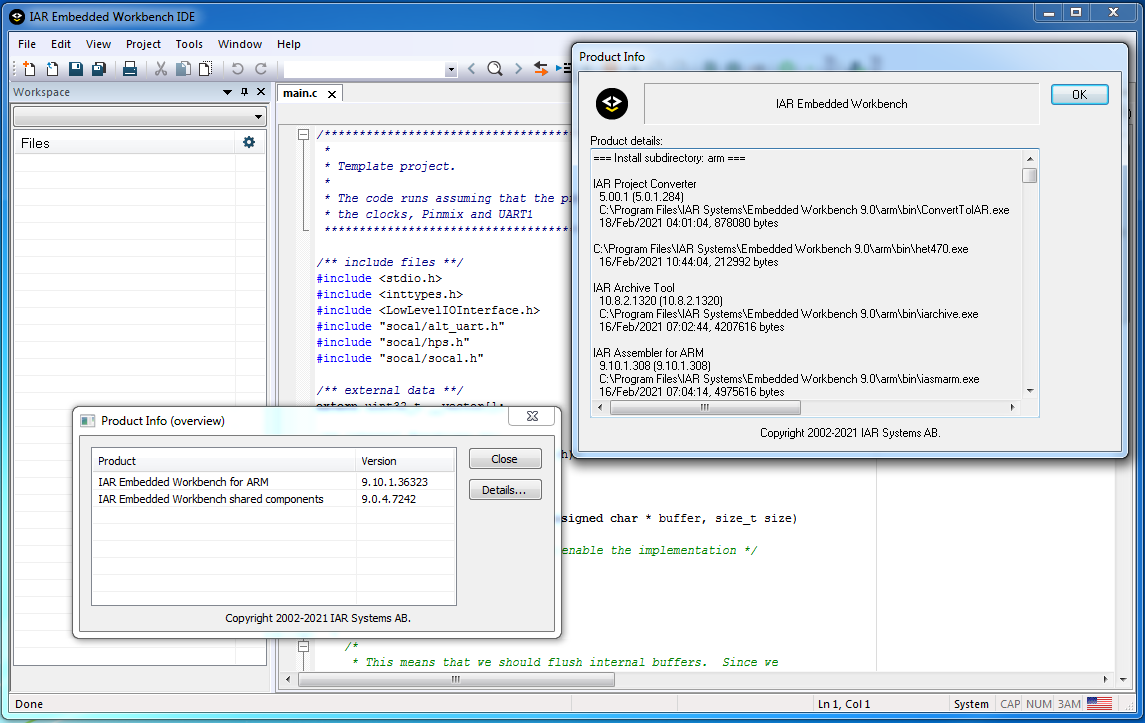Click the IAR logo in Product Info
This screenshot has height=723, width=1145.
(612, 104)
